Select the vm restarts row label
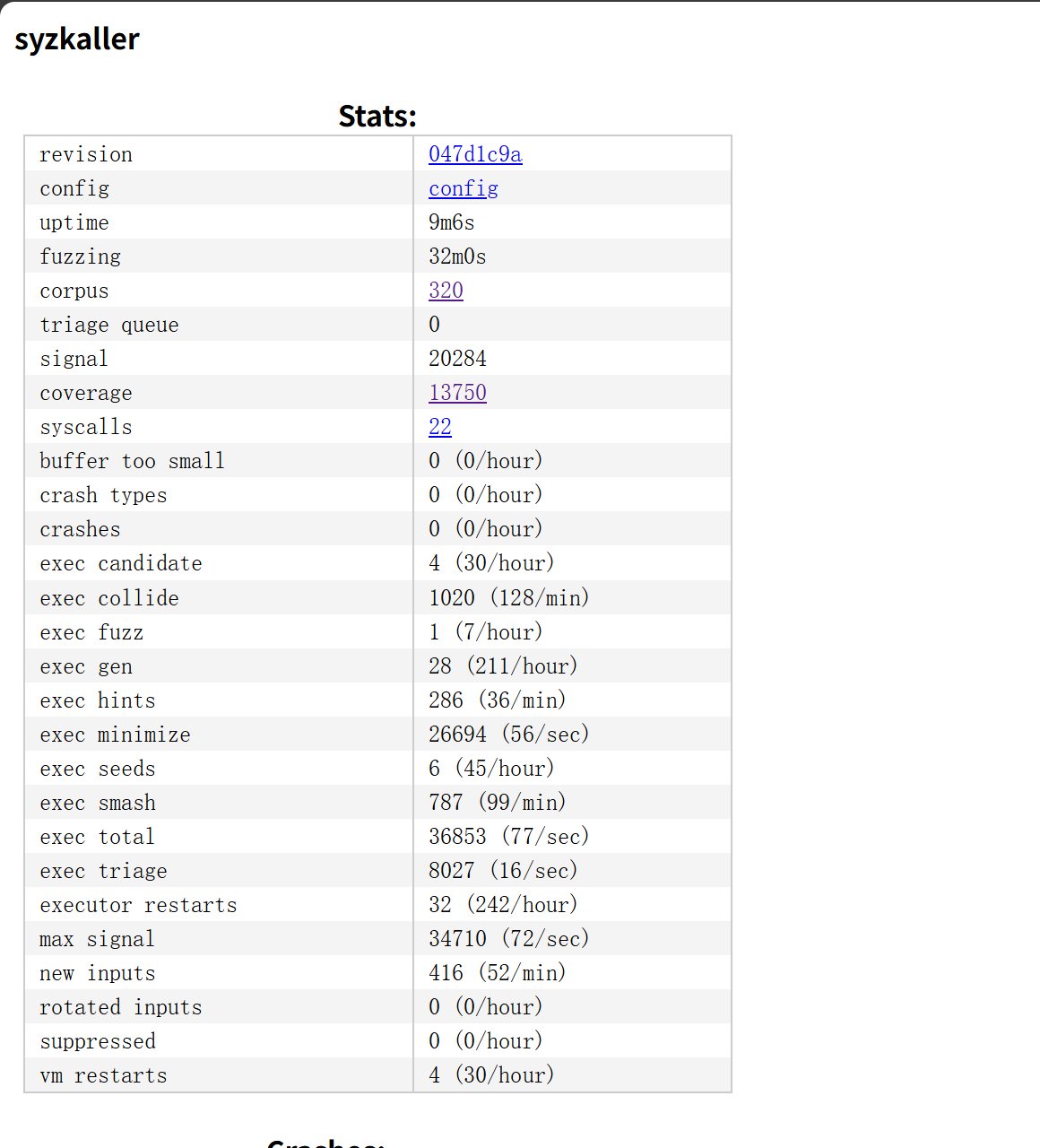Image resolution: width=1040 pixels, height=1148 pixels. point(103,1075)
